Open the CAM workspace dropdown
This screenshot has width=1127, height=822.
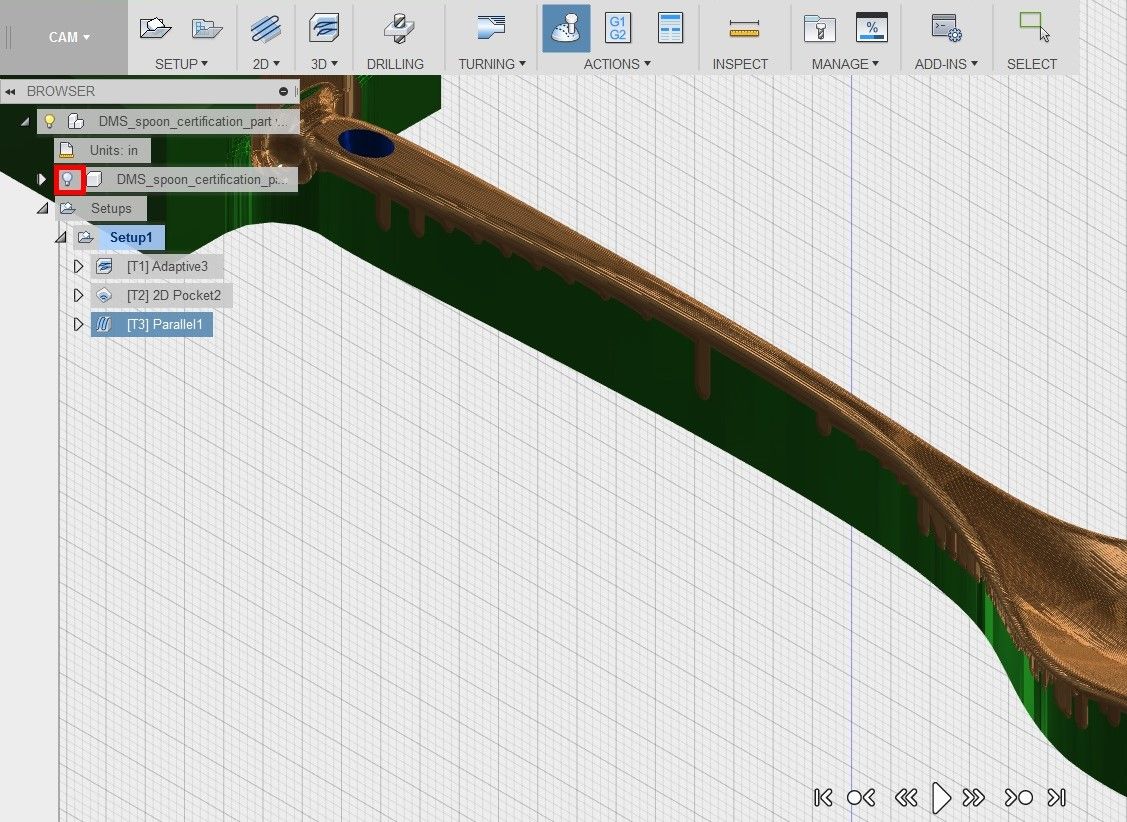[x=69, y=37]
